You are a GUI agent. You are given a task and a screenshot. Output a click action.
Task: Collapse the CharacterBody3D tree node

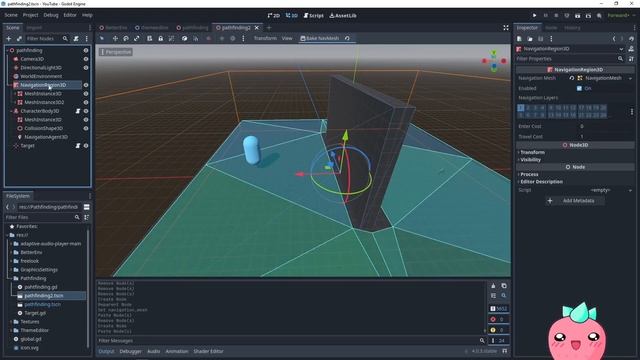[x=11, y=111]
